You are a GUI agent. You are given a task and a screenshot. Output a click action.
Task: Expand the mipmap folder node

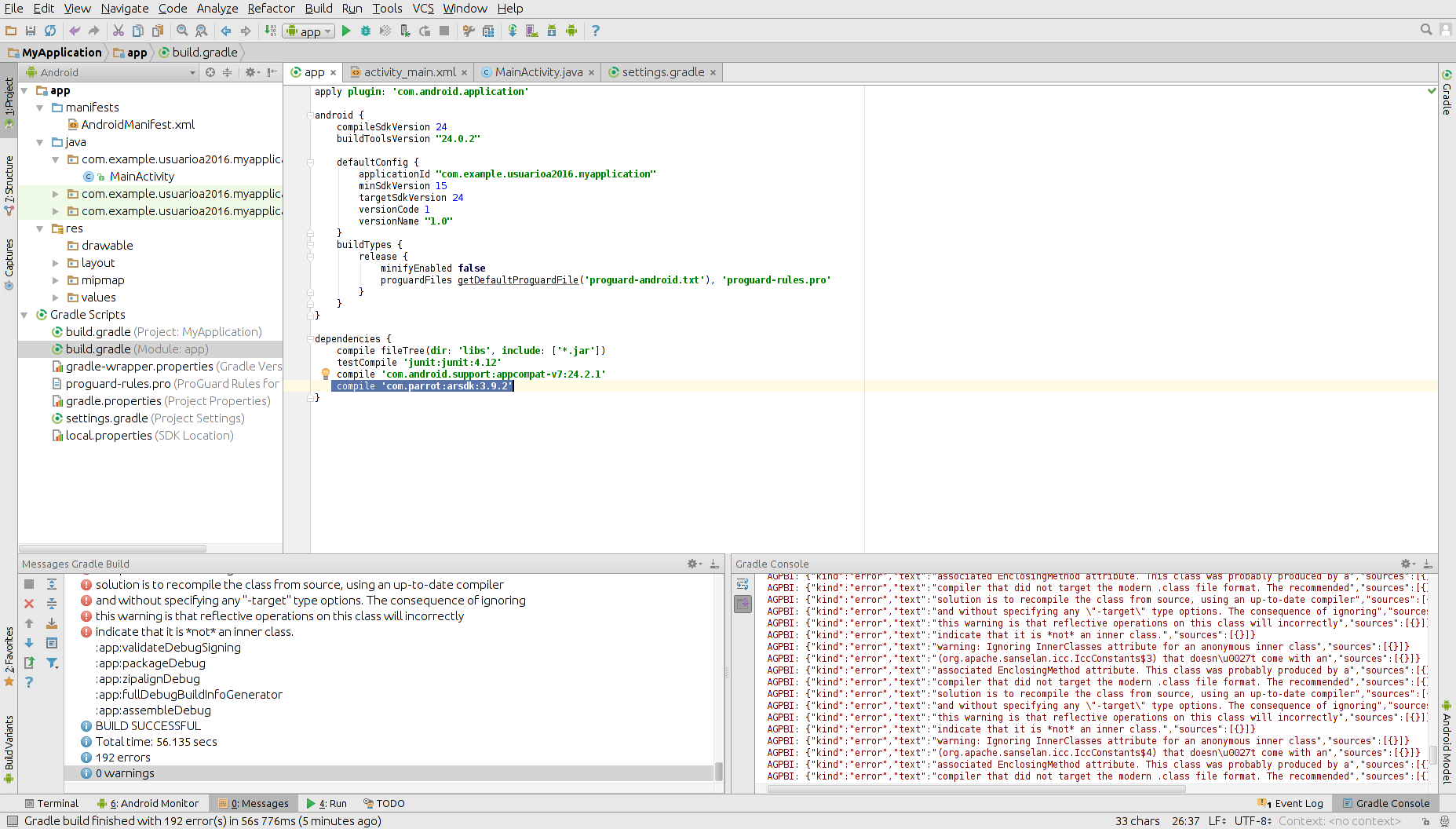[x=56, y=280]
